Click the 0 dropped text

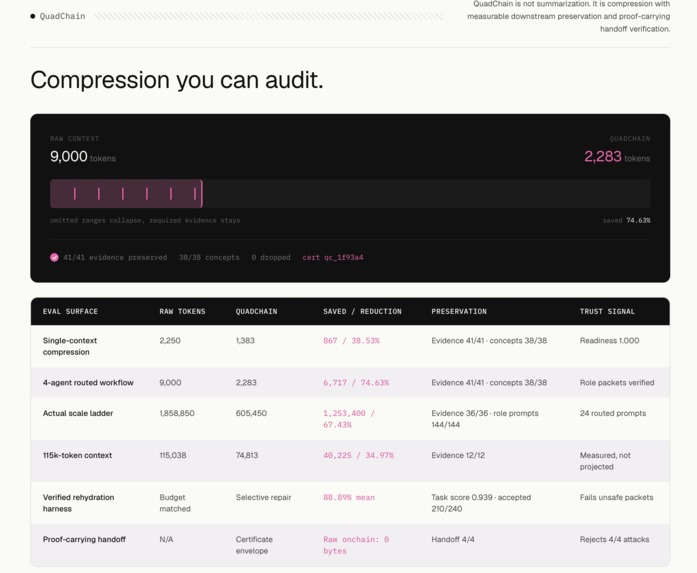tap(271, 257)
